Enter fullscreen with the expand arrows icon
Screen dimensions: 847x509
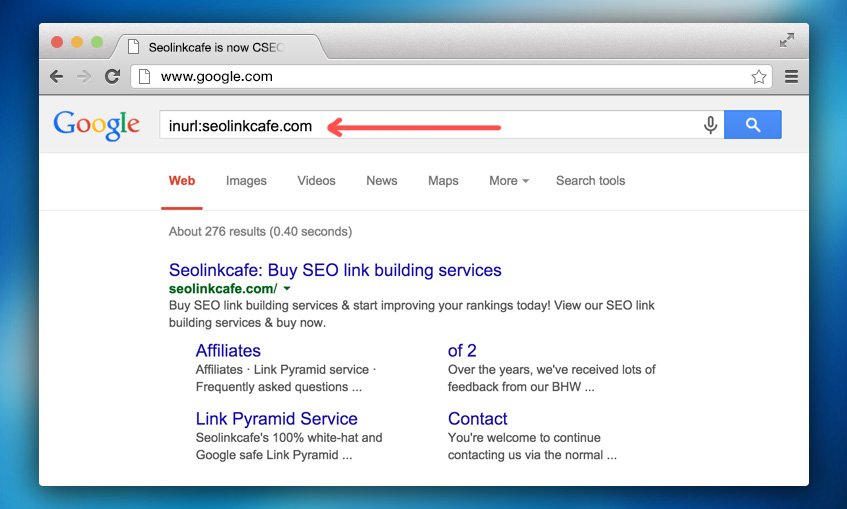pos(786,41)
